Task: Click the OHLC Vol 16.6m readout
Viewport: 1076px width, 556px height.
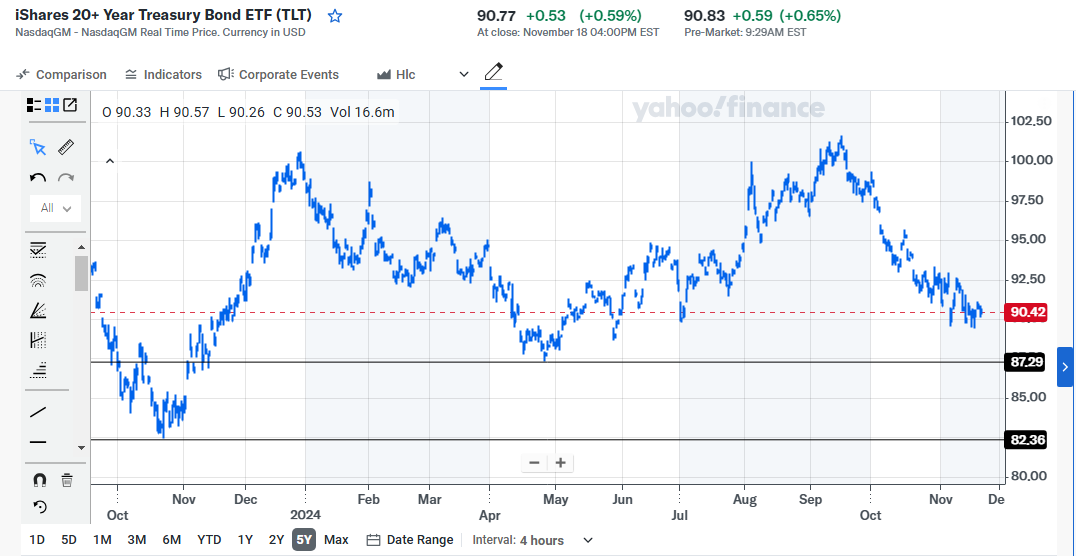Action: click(x=248, y=112)
